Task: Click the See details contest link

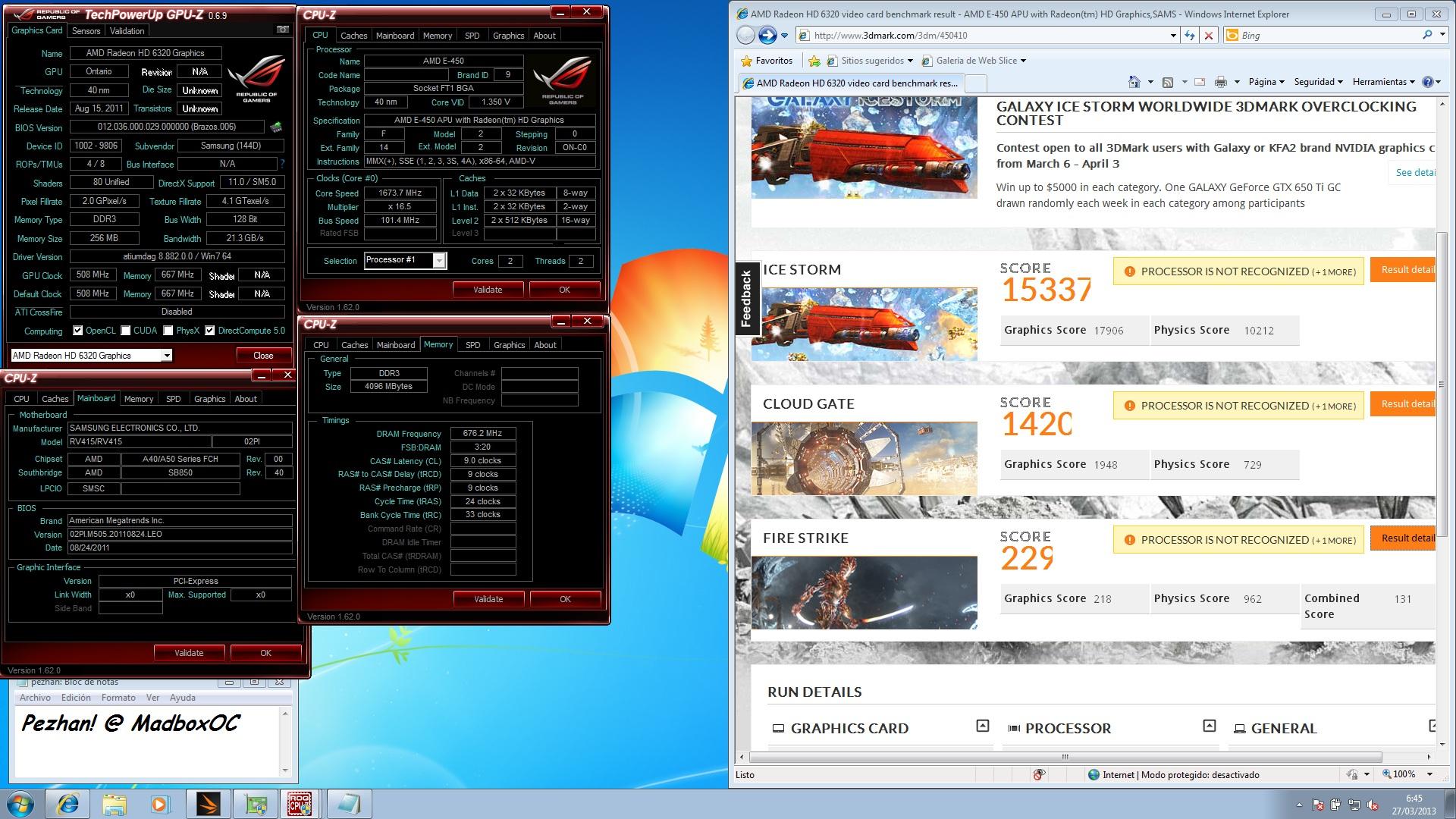Action: 1415,172
